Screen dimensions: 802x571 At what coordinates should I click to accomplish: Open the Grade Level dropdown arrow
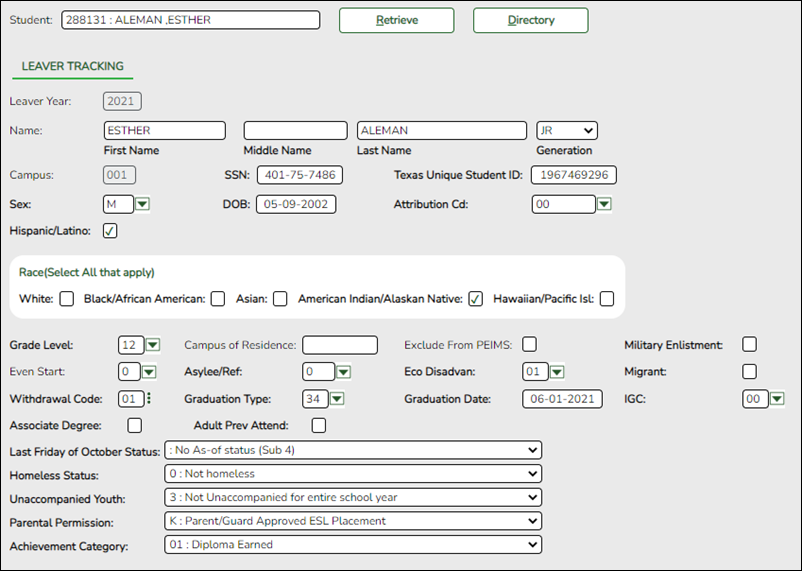coord(153,345)
